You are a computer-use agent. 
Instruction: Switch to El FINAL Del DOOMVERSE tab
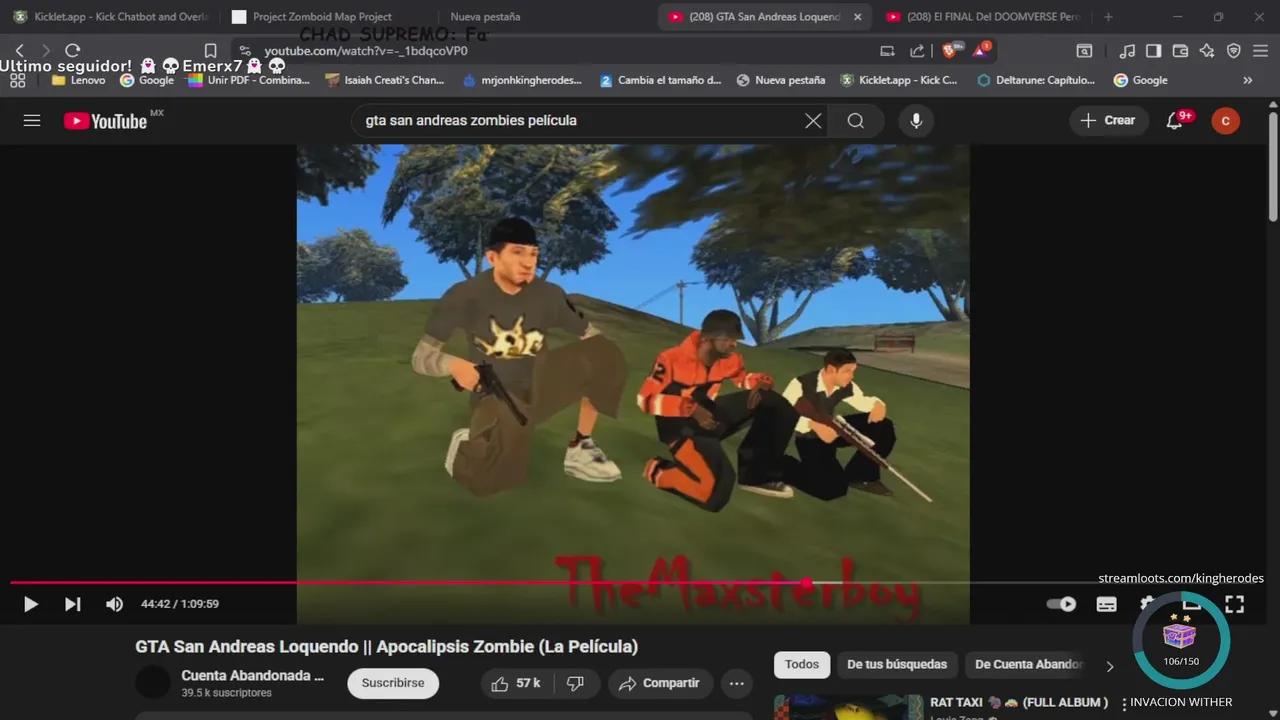click(x=985, y=17)
